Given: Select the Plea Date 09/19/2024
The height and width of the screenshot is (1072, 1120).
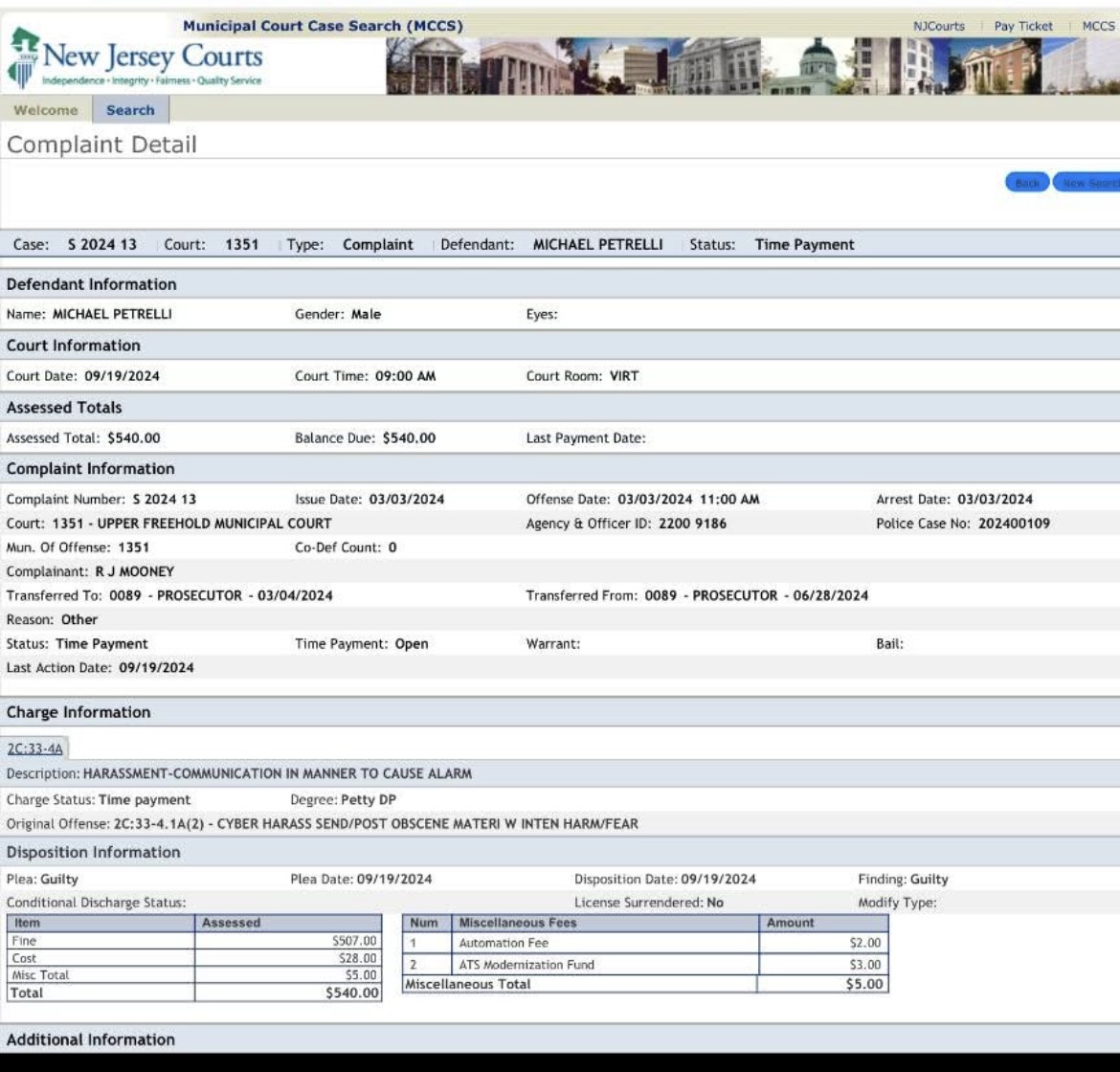Looking at the screenshot, I should pyautogui.click(x=394, y=880).
